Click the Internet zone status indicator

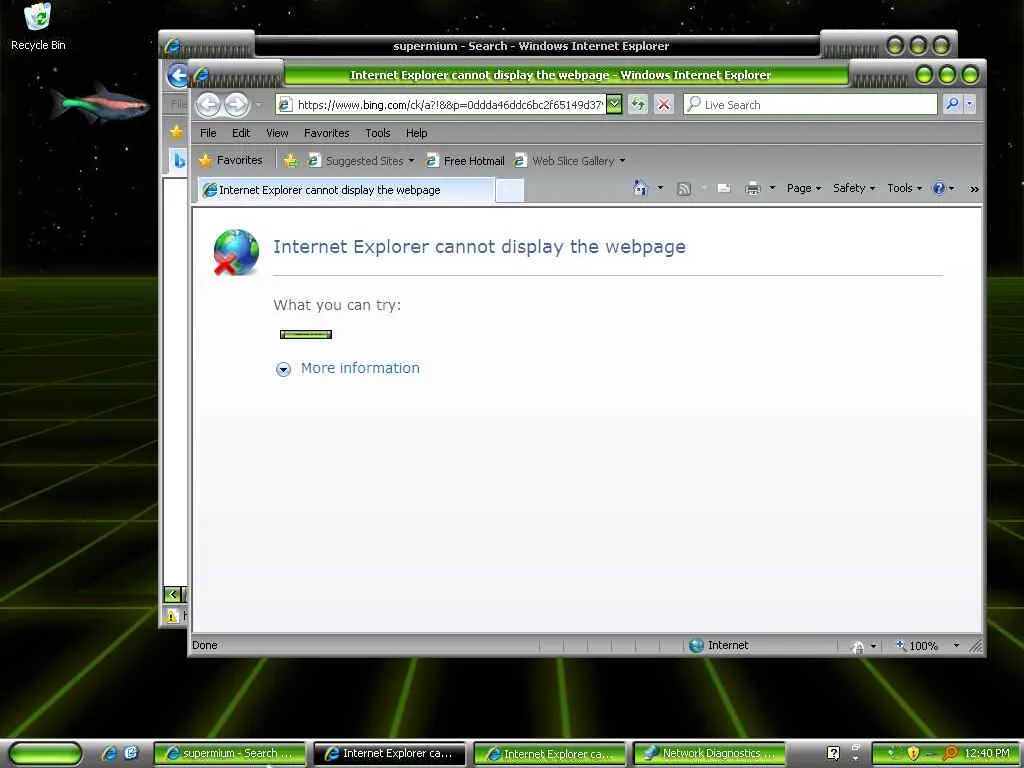[x=718, y=645]
